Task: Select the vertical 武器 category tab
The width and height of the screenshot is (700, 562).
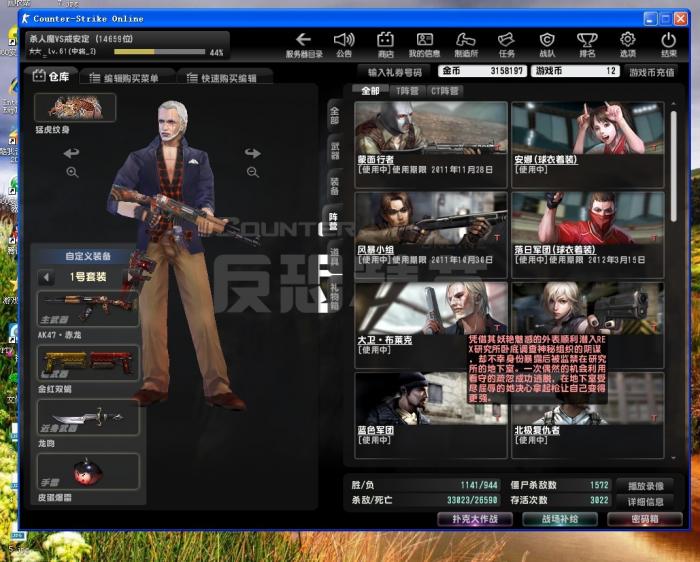Action: [334, 151]
